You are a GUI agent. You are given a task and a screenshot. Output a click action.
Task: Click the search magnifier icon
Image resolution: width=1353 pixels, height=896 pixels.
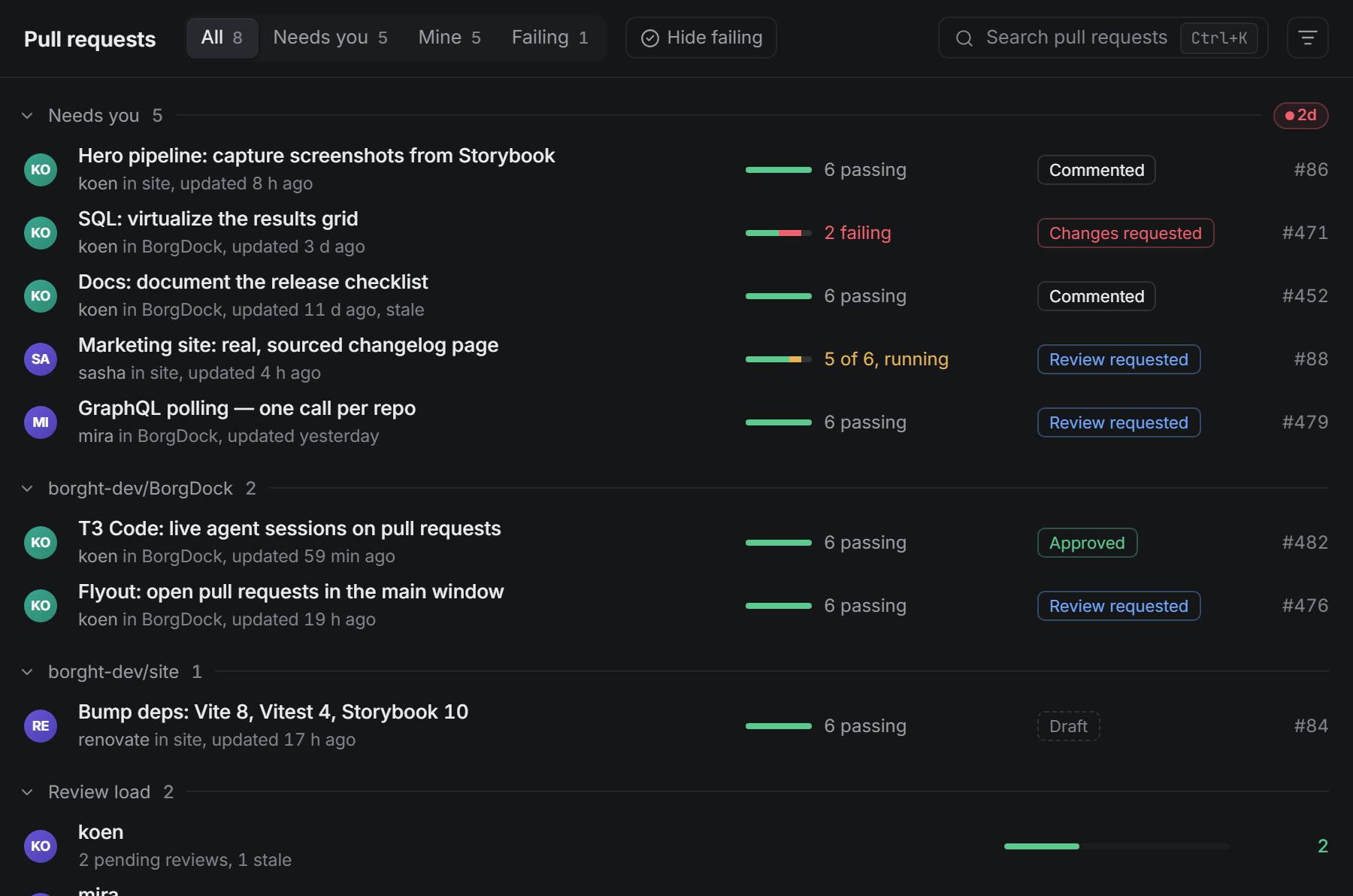(964, 38)
